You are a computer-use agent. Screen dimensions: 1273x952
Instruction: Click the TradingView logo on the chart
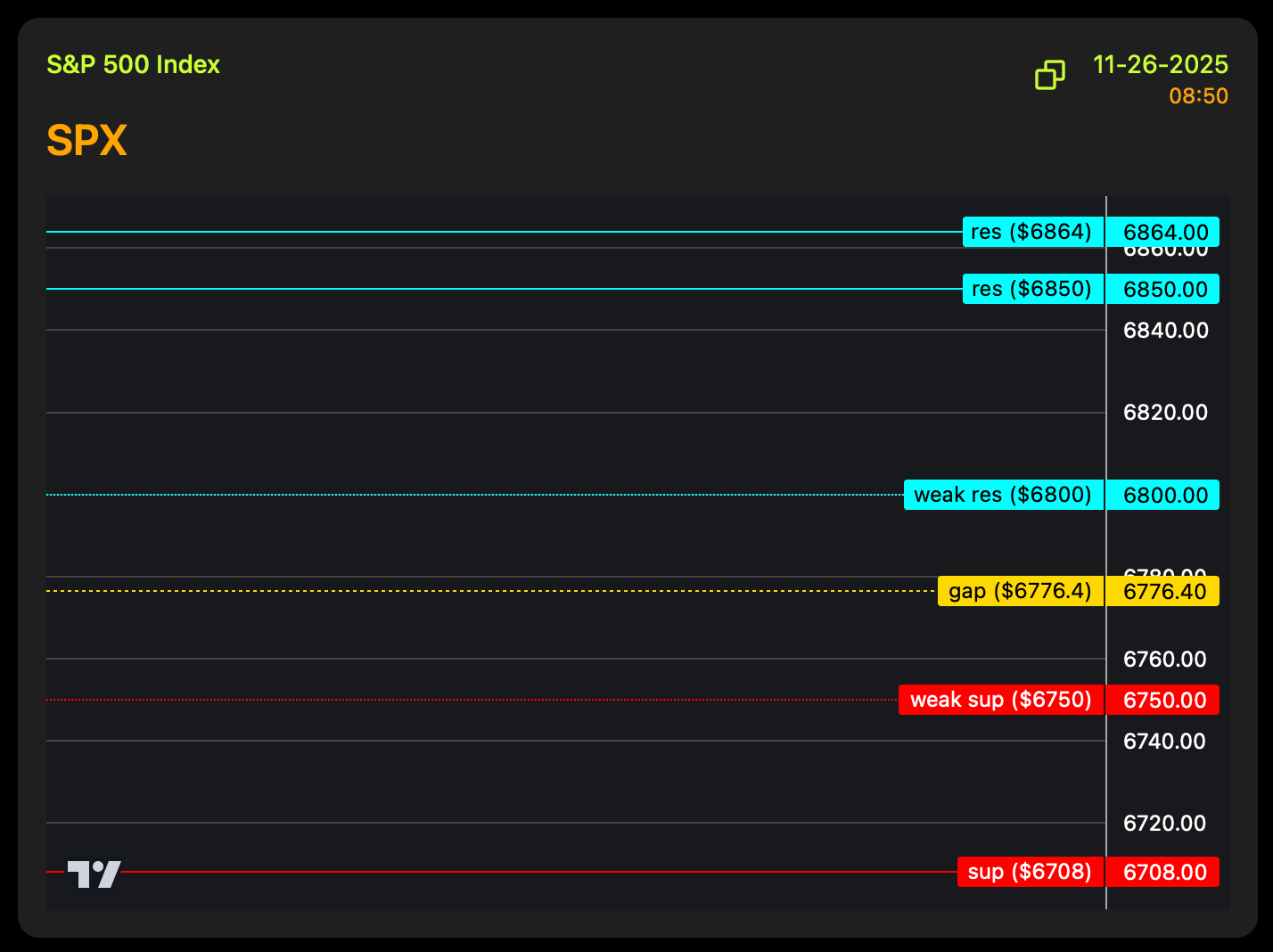[x=94, y=874]
